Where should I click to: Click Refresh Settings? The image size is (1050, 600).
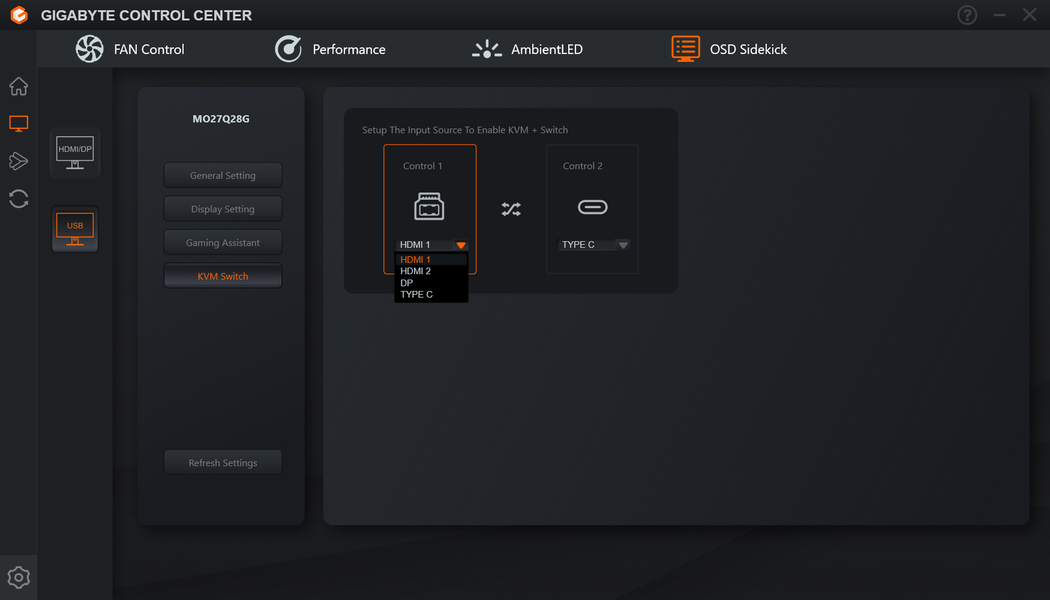(223, 463)
